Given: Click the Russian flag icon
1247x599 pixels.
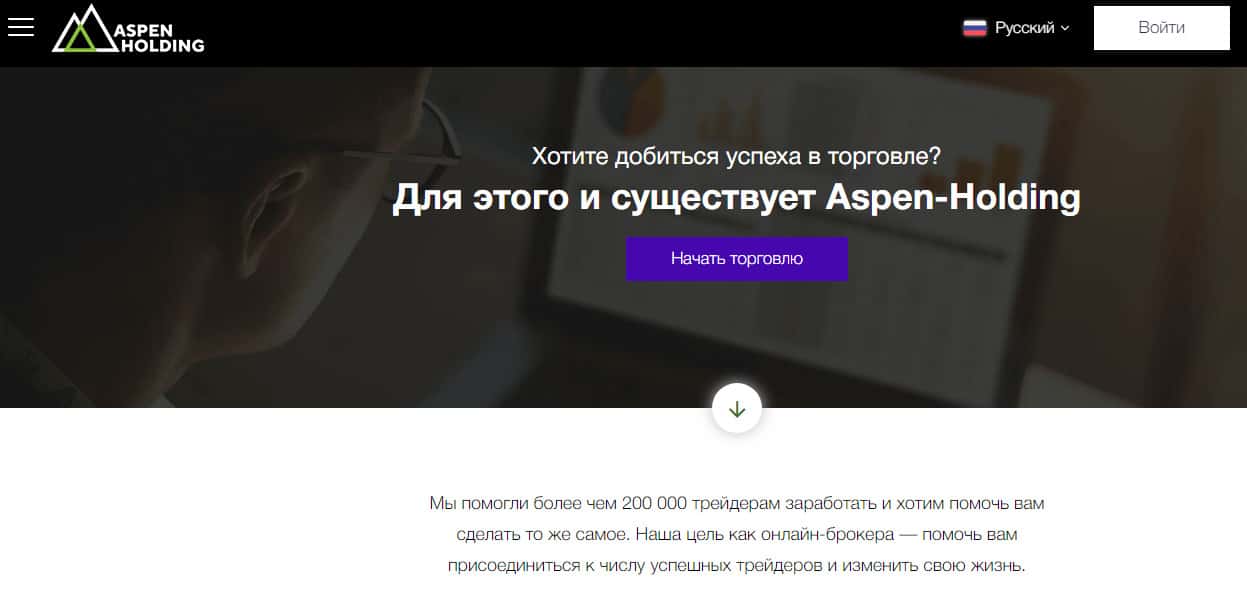Looking at the screenshot, I should click(974, 28).
